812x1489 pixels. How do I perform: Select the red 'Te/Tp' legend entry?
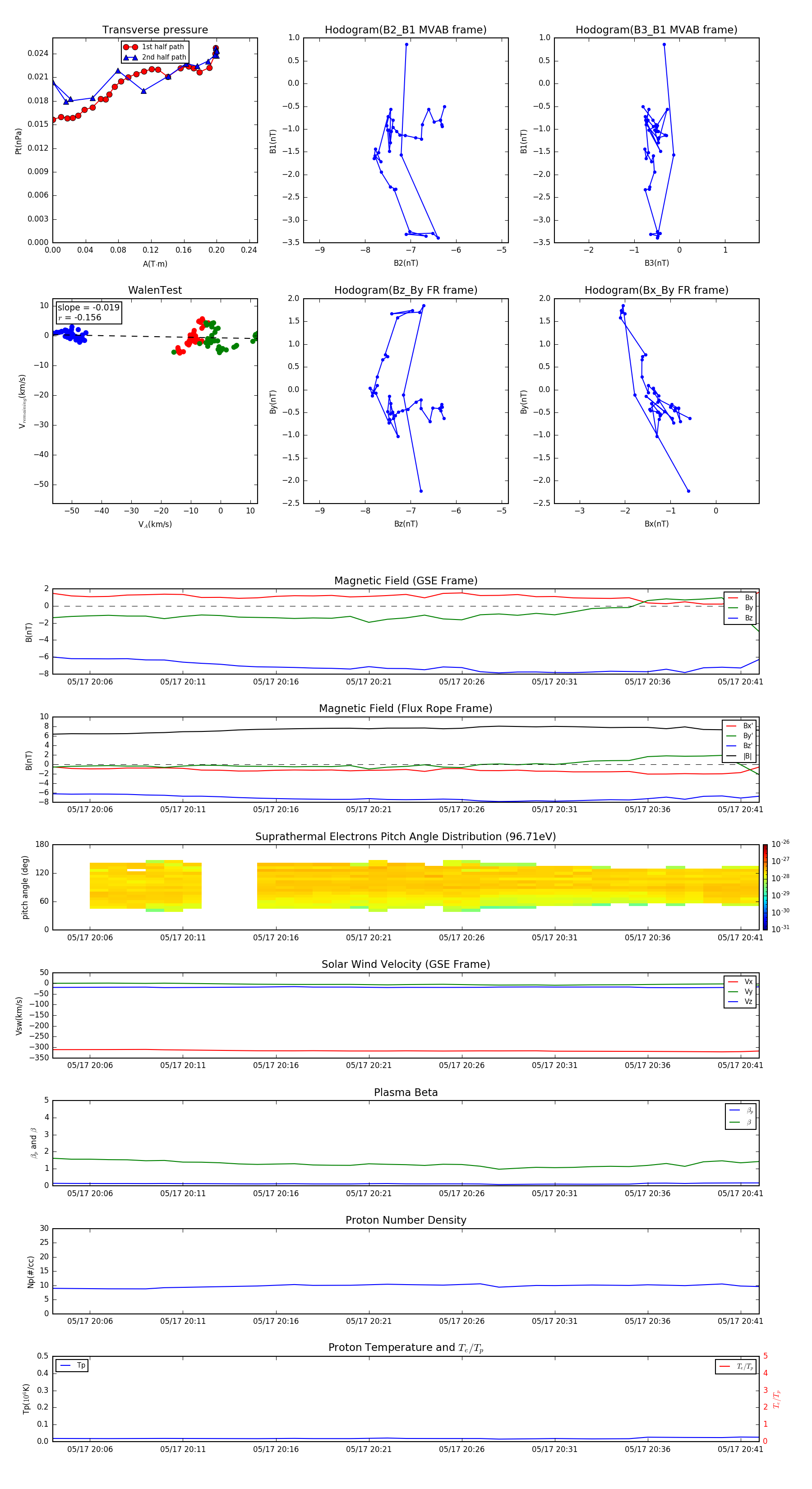click(736, 1366)
